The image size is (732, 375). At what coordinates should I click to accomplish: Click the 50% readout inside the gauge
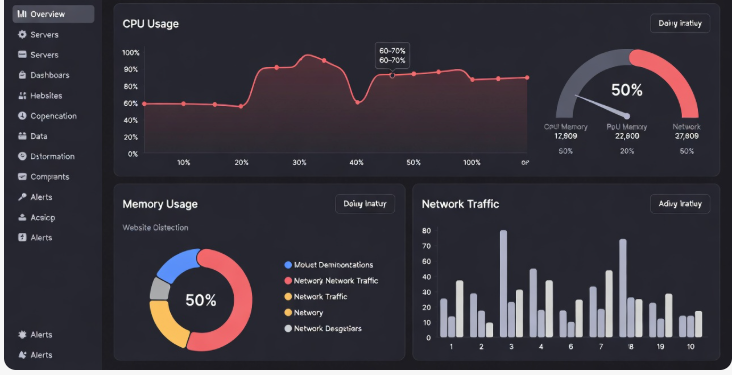[x=626, y=90]
